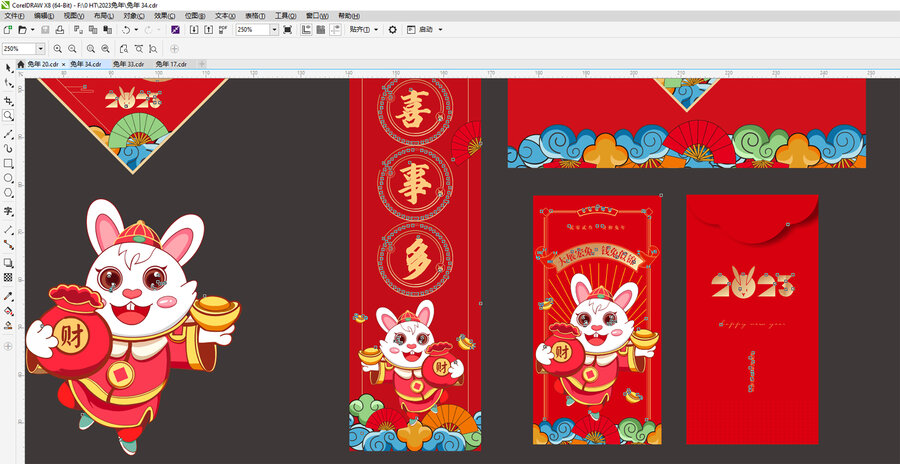900x464 pixels.
Task: Click the Paste icon in standard toolbar
Action: tap(107, 29)
